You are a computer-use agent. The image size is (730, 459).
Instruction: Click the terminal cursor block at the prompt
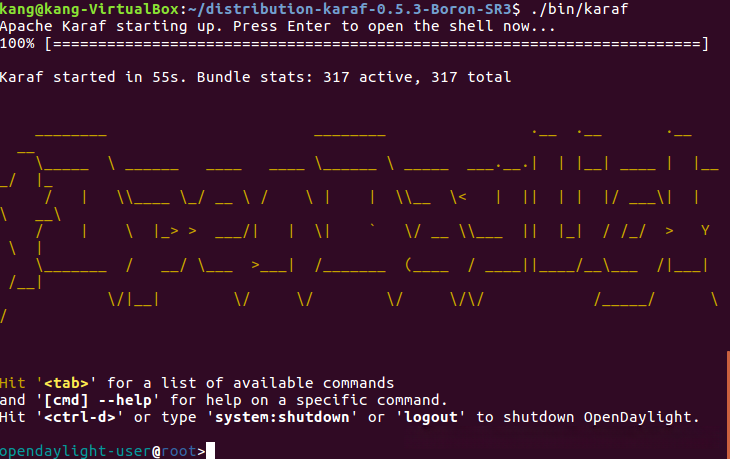[211, 451]
